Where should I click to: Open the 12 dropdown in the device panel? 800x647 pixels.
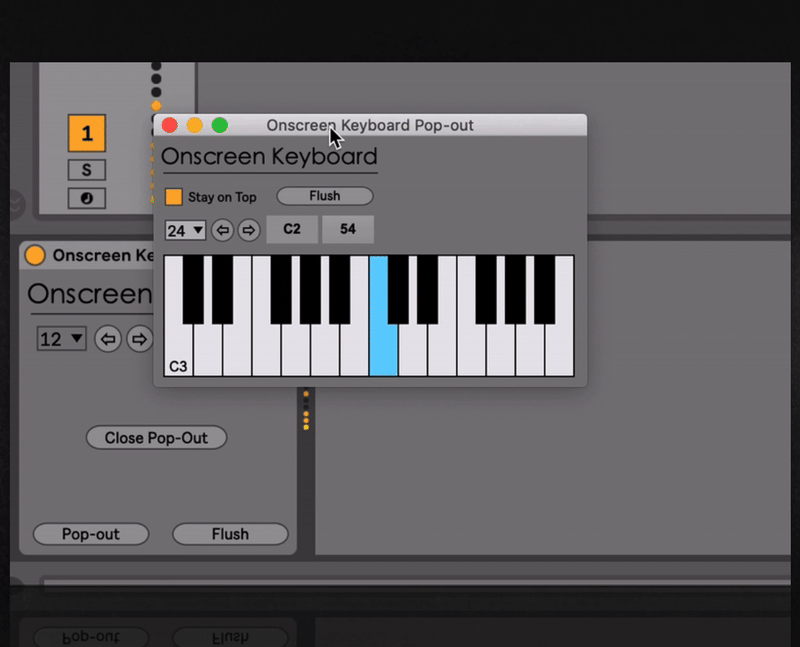[x=61, y=339]
